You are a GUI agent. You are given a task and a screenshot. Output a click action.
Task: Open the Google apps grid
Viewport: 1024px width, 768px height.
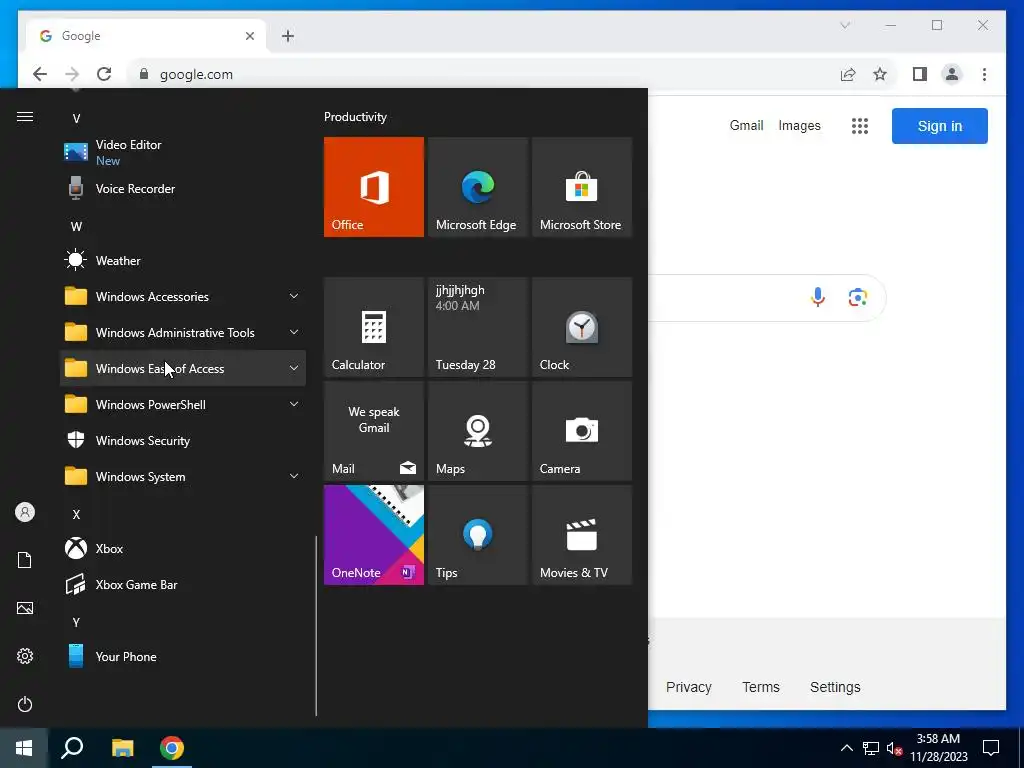coord(859,126)
